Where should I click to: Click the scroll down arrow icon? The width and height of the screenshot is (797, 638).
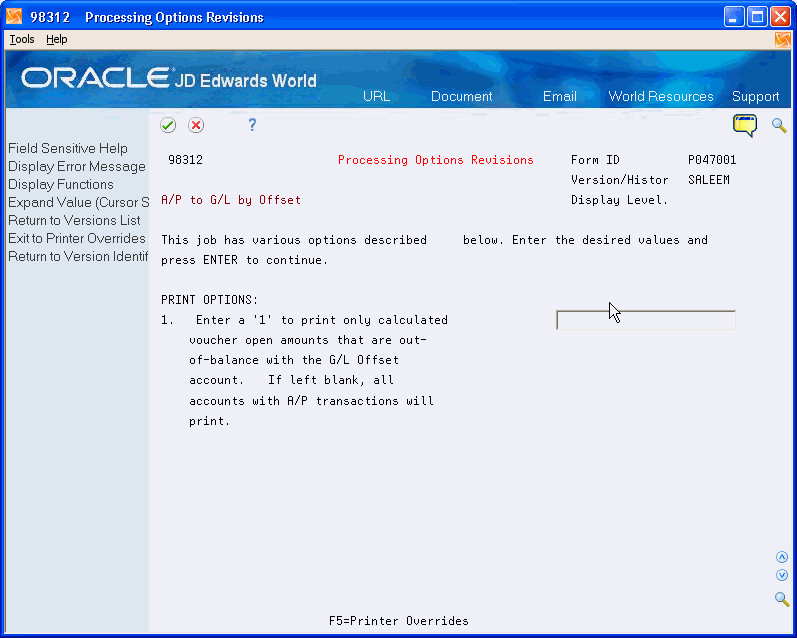tap(782, 575)
